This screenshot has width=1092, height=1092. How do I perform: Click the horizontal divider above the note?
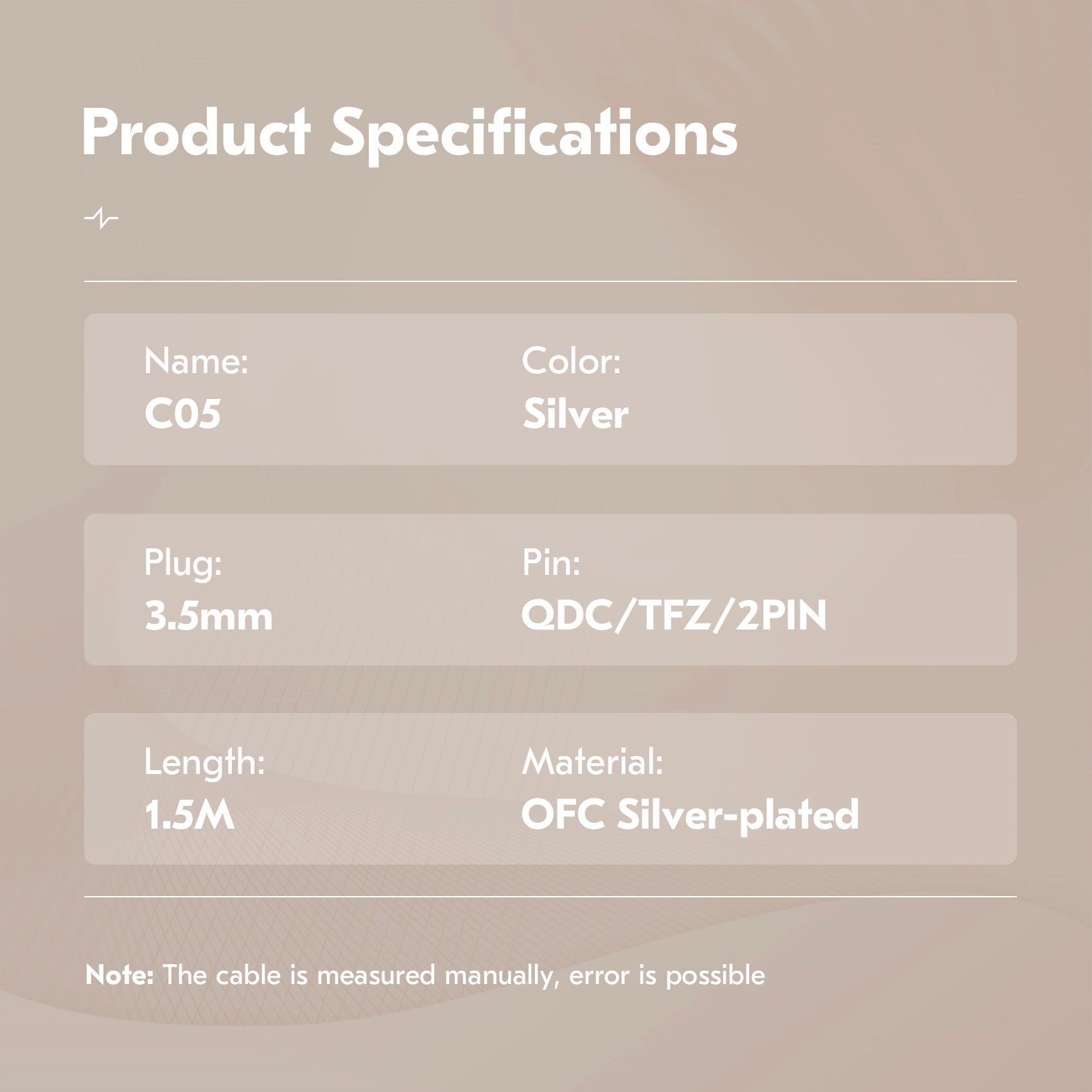pos(550,896)
